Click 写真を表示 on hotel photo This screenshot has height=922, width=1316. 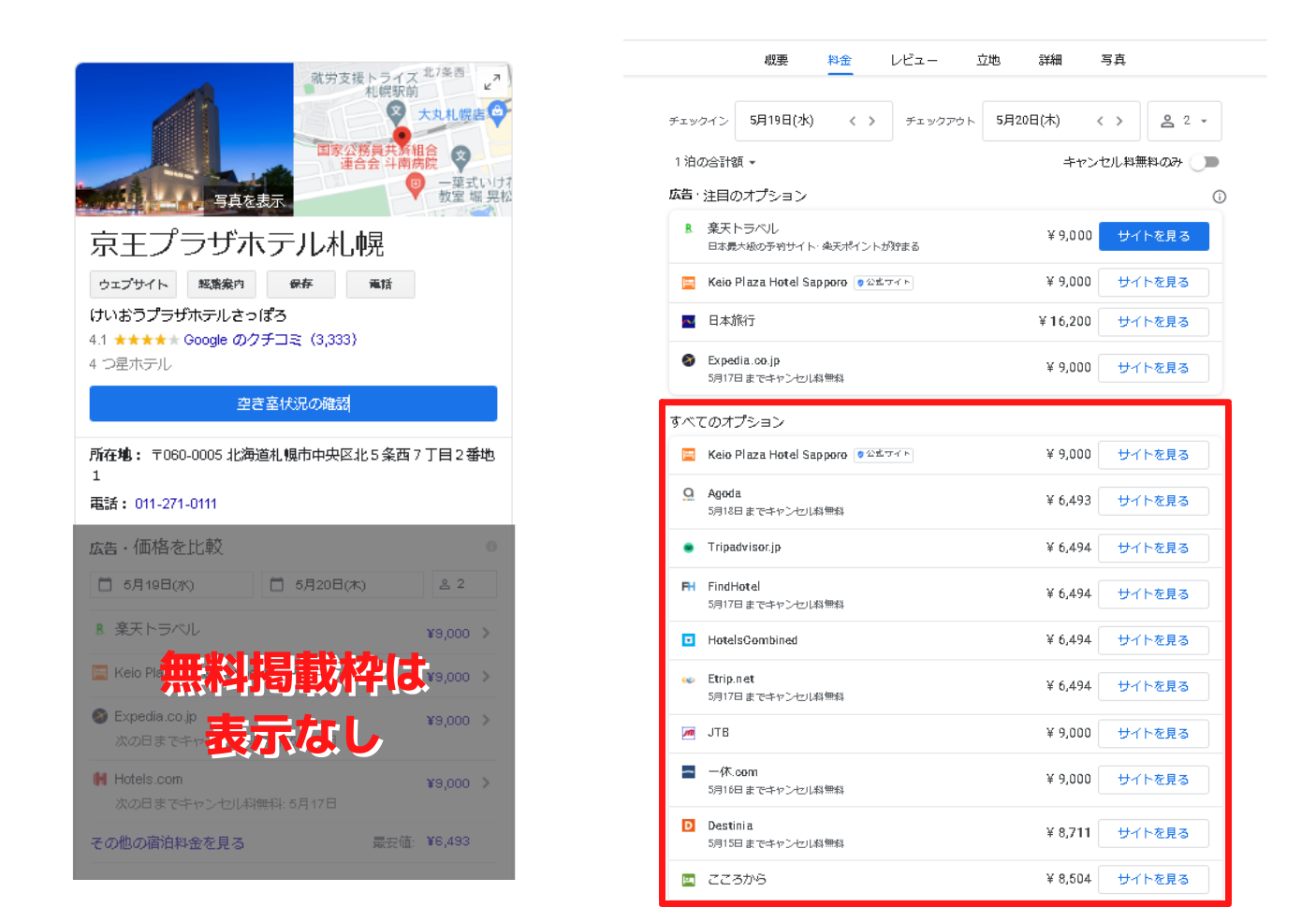pyautogui.click(x=248, y=200)
